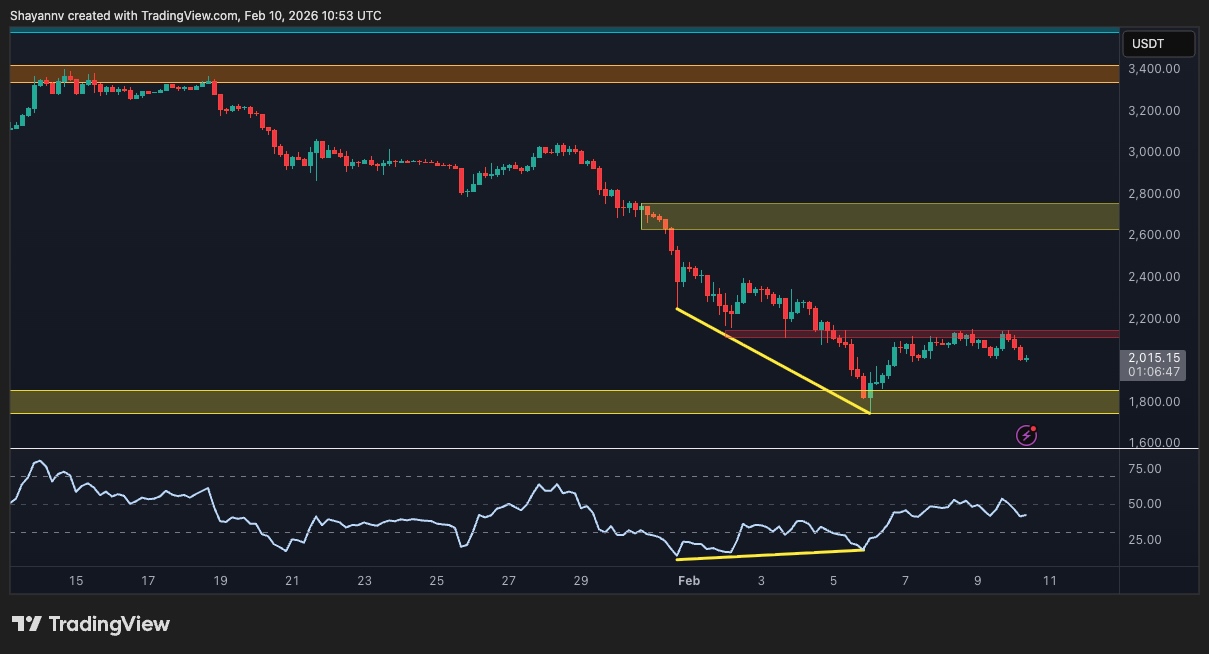Screen dimensions: 1209x654
Task: Click date label 15 on time axis
Action: click(x=76, y=581)
